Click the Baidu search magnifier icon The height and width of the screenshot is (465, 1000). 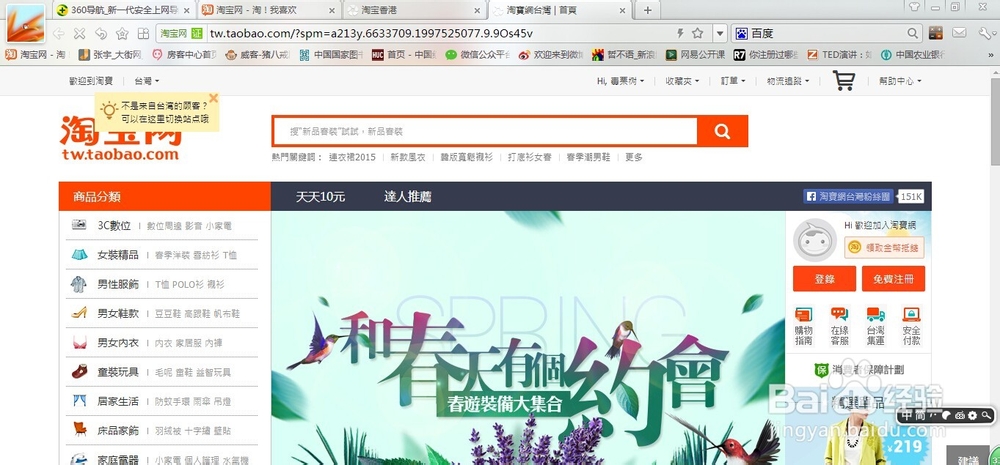pyautogui.click(x=913, y=33)
